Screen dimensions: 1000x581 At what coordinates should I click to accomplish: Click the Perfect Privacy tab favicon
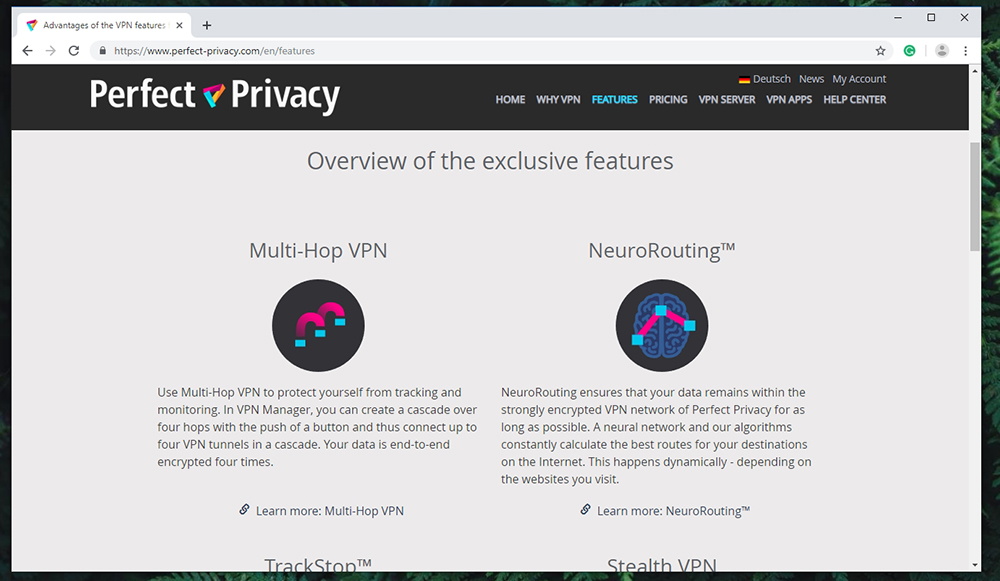31,26
